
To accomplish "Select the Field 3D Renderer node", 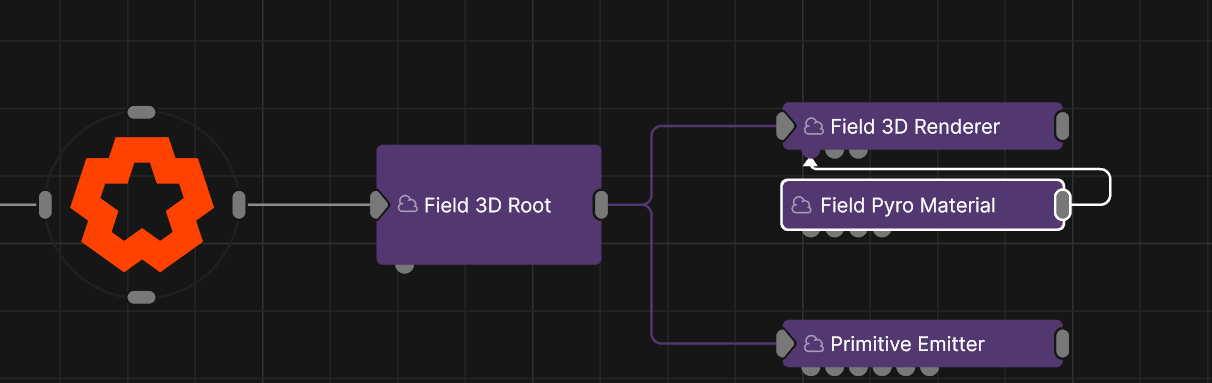I will 922,126.
